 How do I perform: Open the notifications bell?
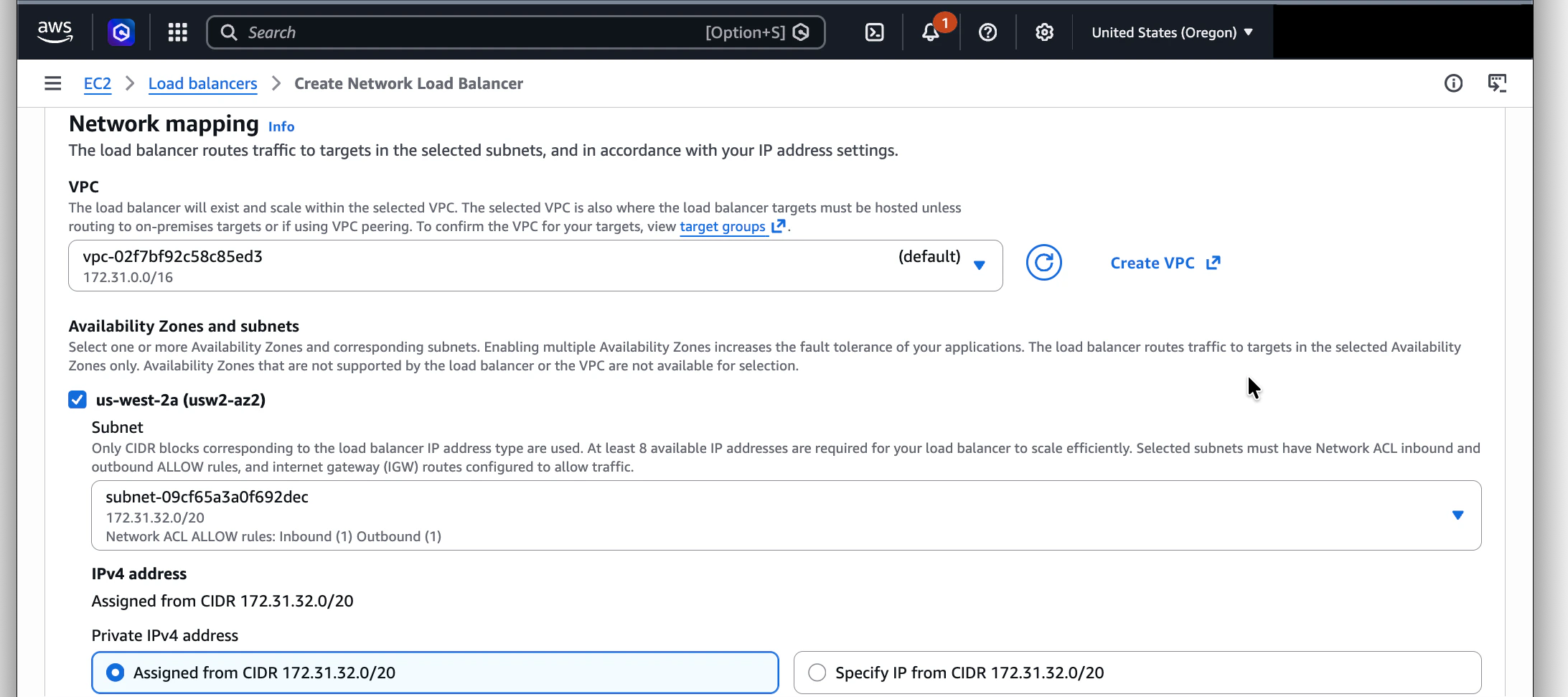930,32
